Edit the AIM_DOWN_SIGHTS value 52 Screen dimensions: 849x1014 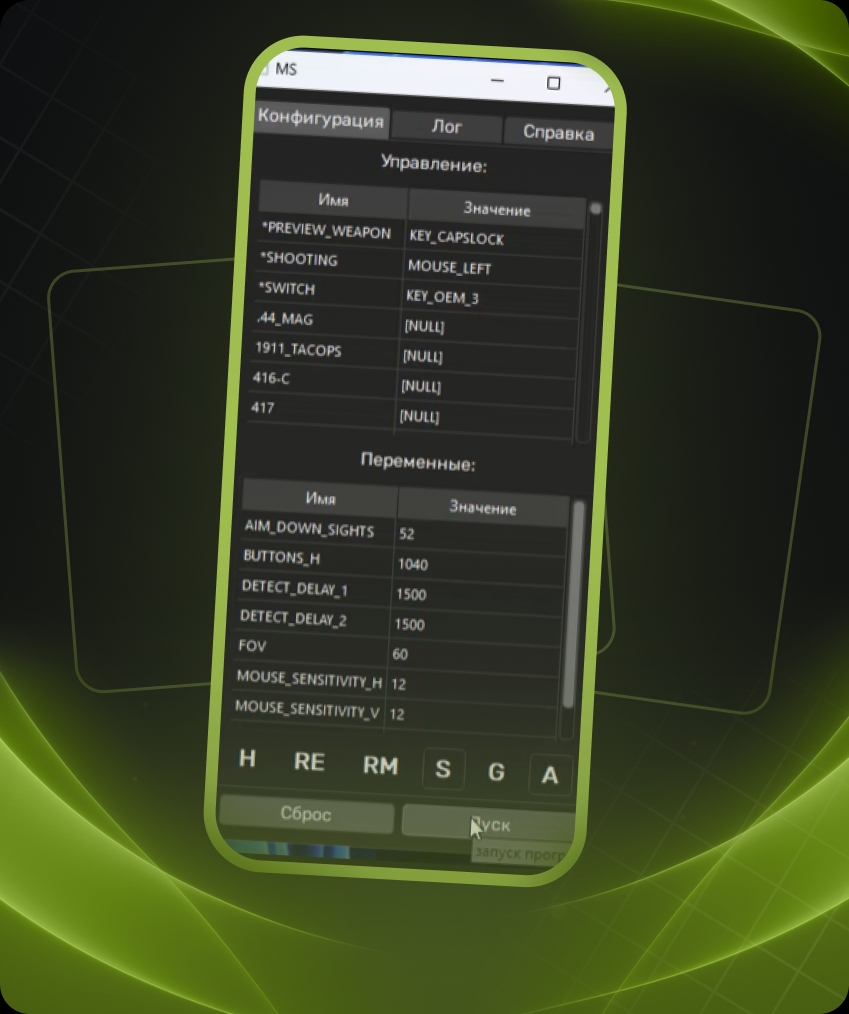pyautogui.click(x=481, y=534)
